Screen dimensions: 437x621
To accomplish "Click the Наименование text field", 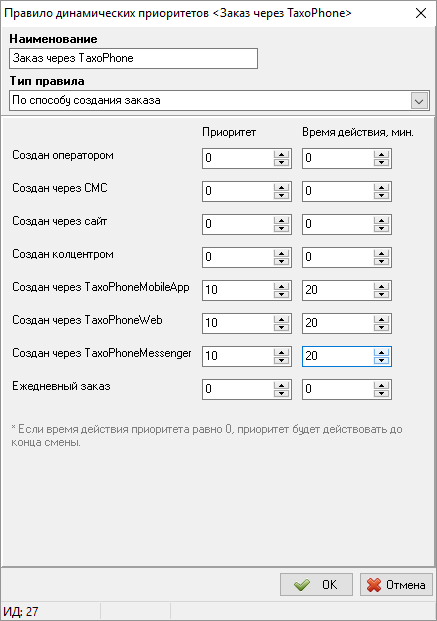I will (133, 59).
